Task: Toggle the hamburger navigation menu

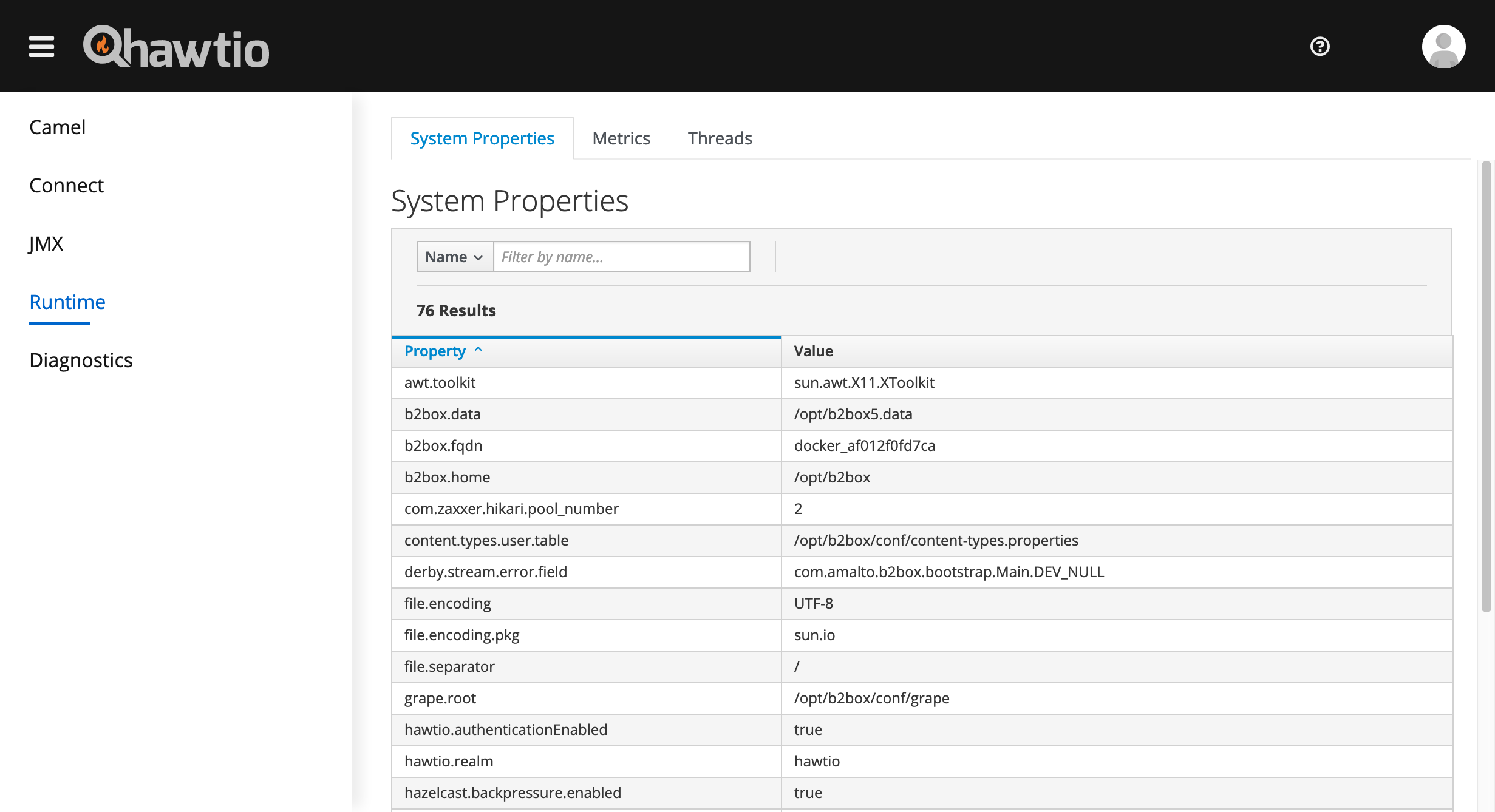Action: point(41,46)
